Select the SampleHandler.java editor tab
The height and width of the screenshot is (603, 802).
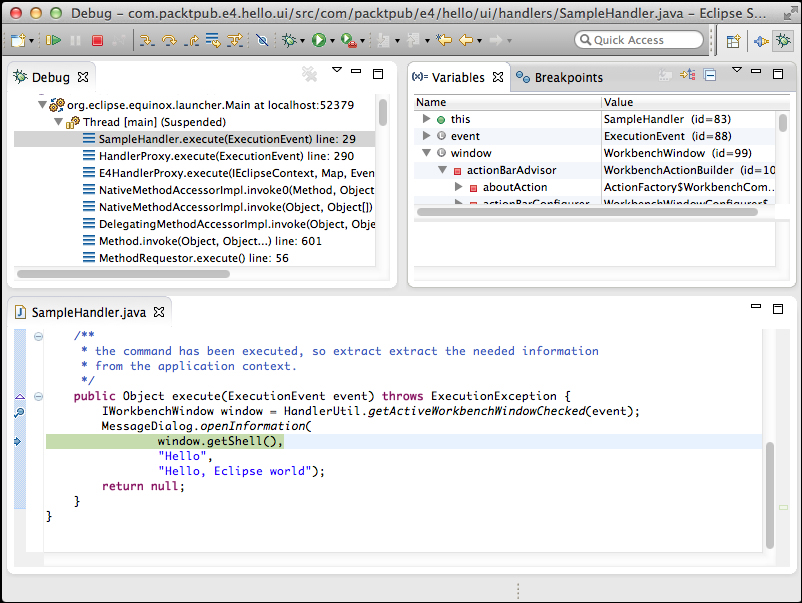(x=87, y=312)
